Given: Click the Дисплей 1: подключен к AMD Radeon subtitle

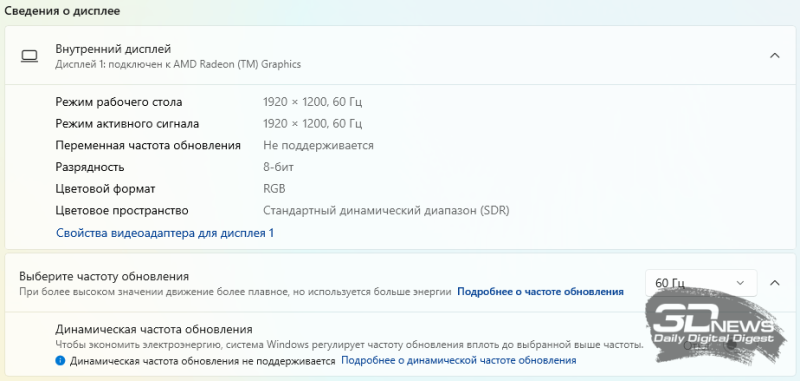Looking at the screenshot, I should tap(178, 64).
